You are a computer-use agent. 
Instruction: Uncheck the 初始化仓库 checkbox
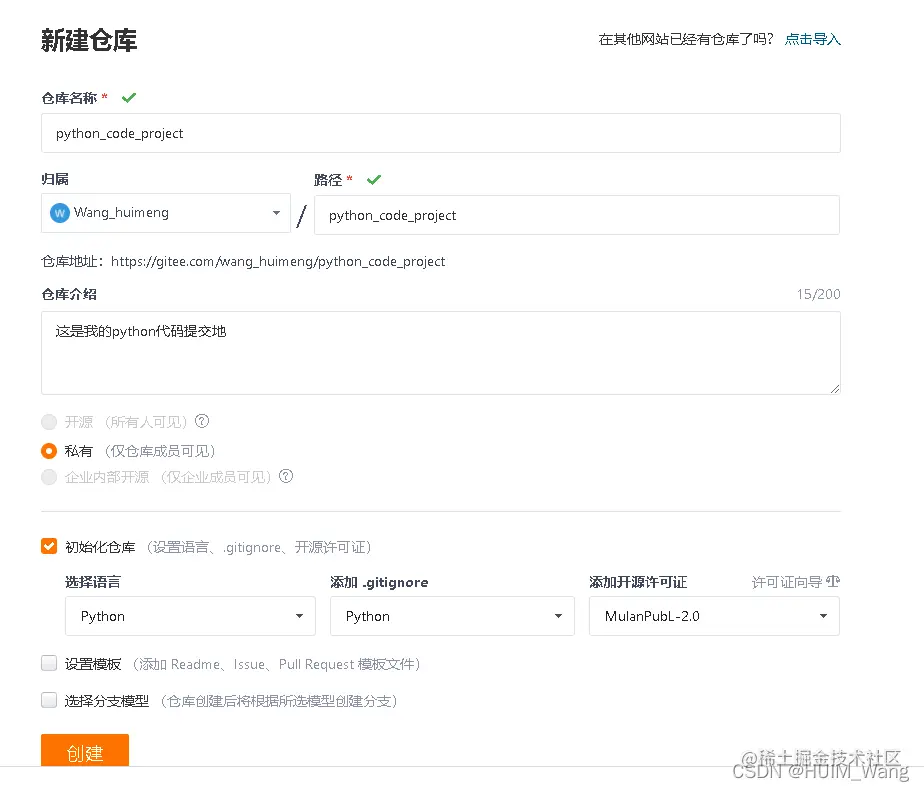[x=48, y=545]
